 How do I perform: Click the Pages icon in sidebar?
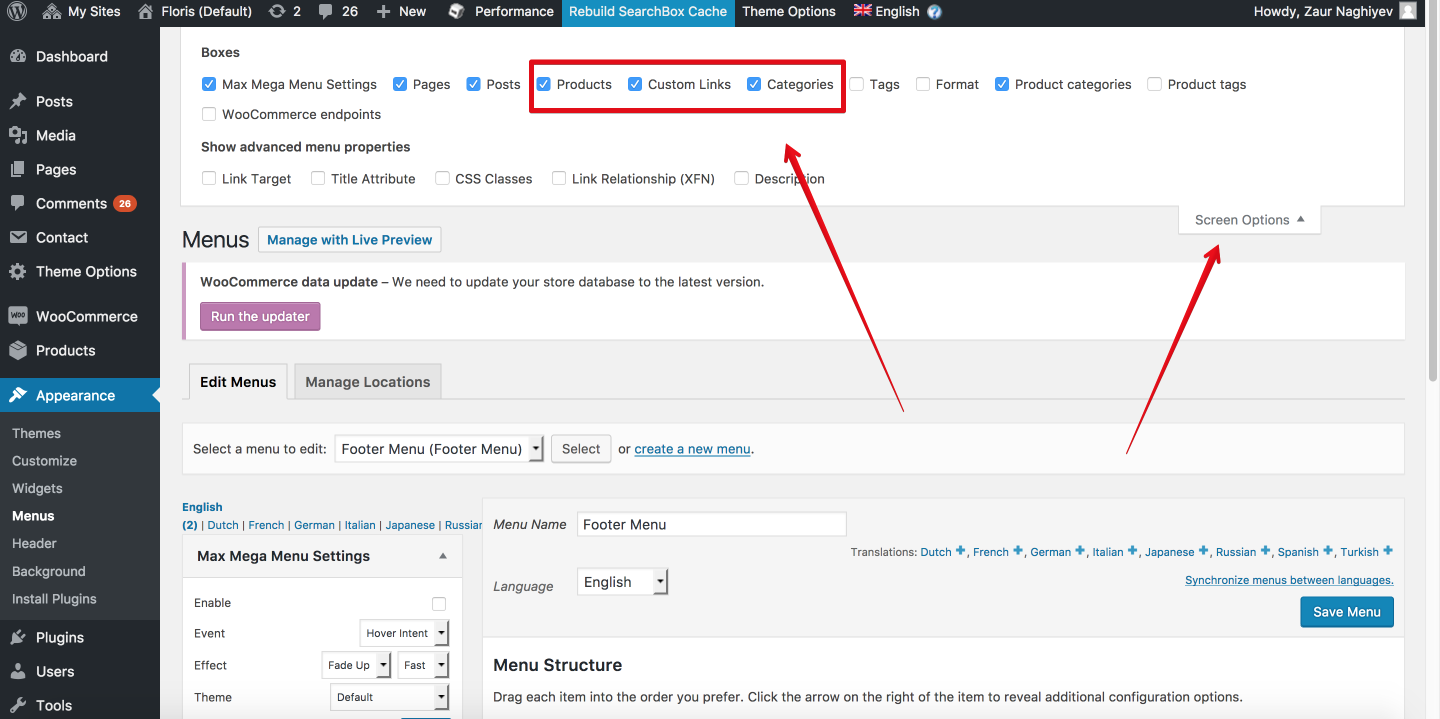18,169
